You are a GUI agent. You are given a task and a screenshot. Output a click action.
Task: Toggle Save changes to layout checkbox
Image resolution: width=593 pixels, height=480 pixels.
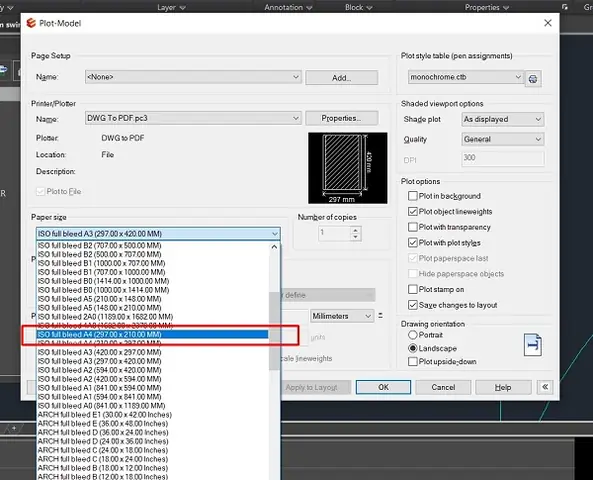point(413,305)
